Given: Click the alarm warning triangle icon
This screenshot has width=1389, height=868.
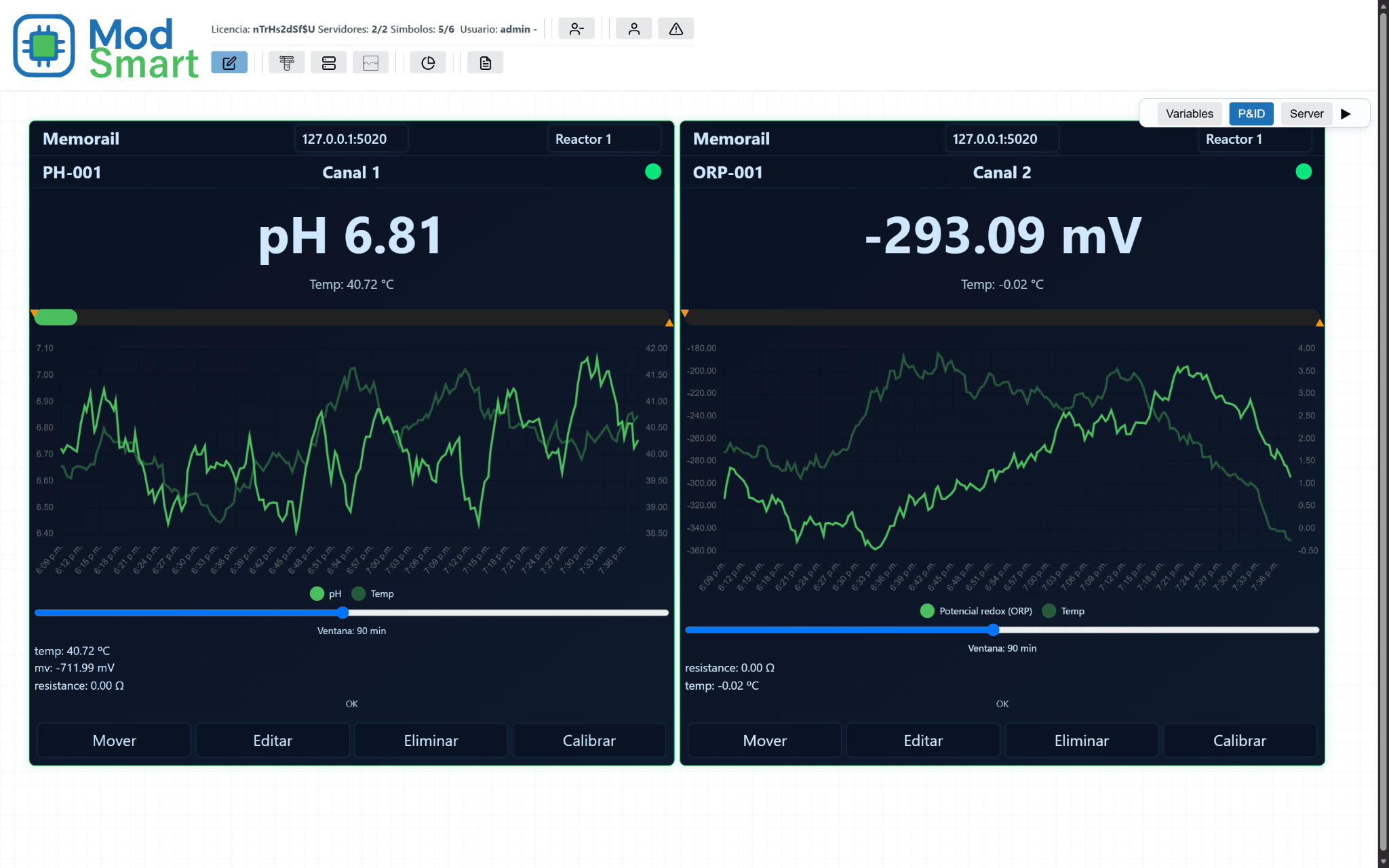Looking at the screenshot, I should pyautogui.click(x=676, y=28).
